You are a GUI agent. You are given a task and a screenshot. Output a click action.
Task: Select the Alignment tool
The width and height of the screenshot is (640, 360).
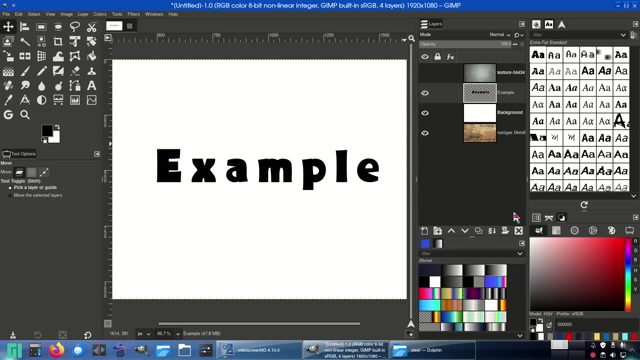tap(25, 27)
